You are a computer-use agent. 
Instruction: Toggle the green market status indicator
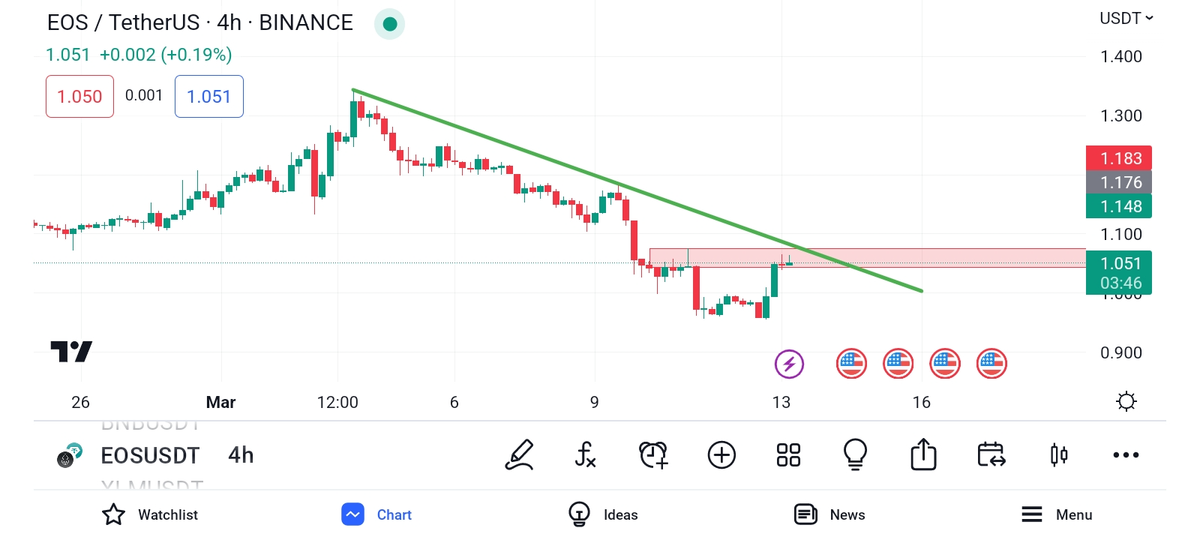[389, 23]
